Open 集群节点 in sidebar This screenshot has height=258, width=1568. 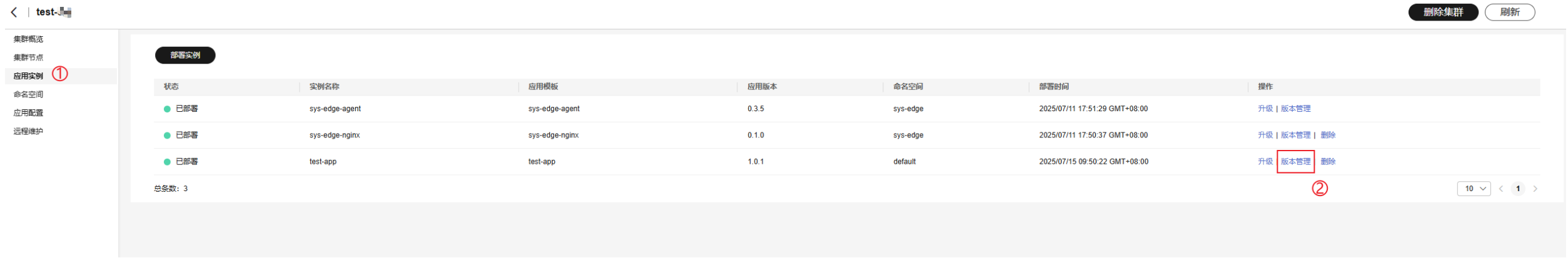[x=29, y=57]
